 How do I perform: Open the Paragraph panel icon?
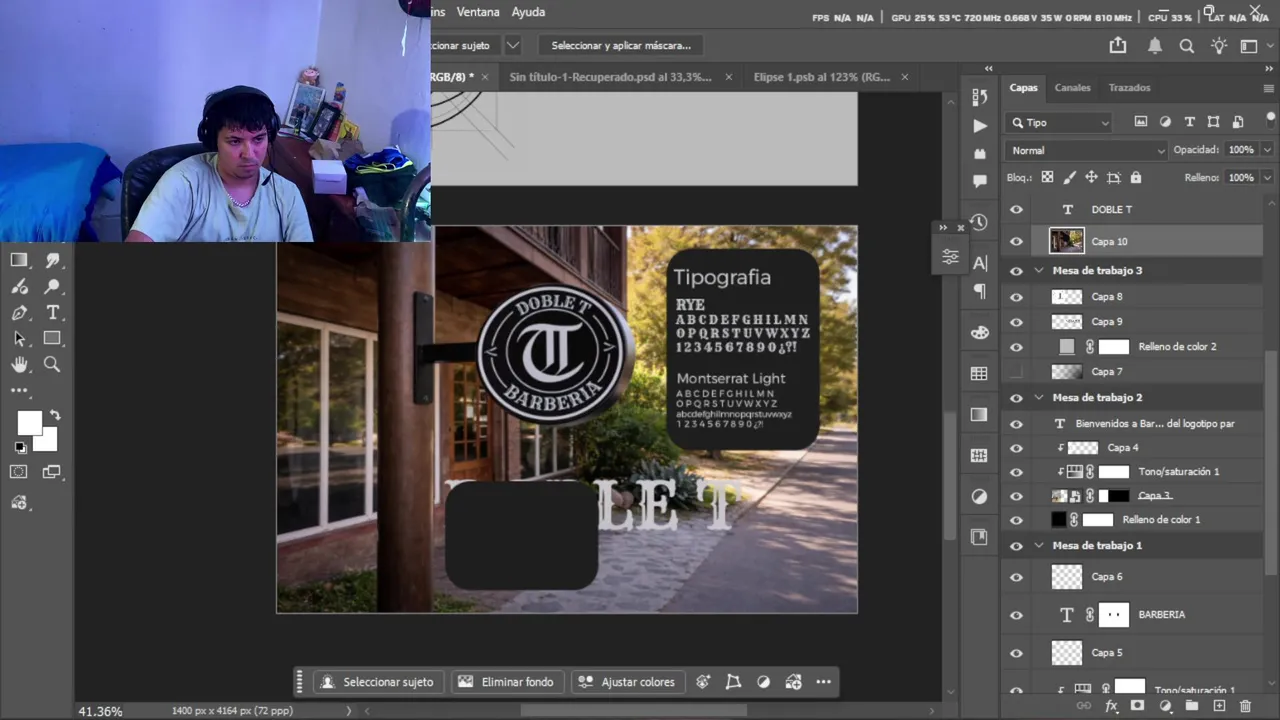click(x=979, y=291)
